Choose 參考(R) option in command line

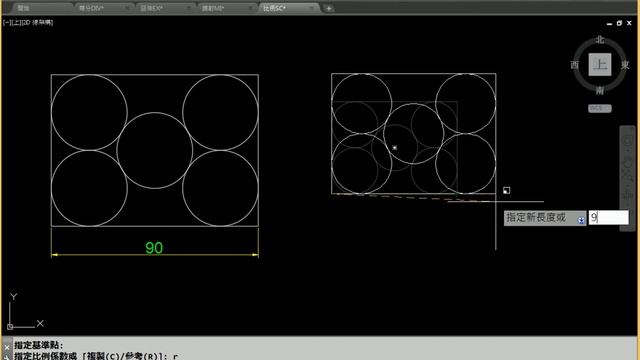tap(142, 356)
